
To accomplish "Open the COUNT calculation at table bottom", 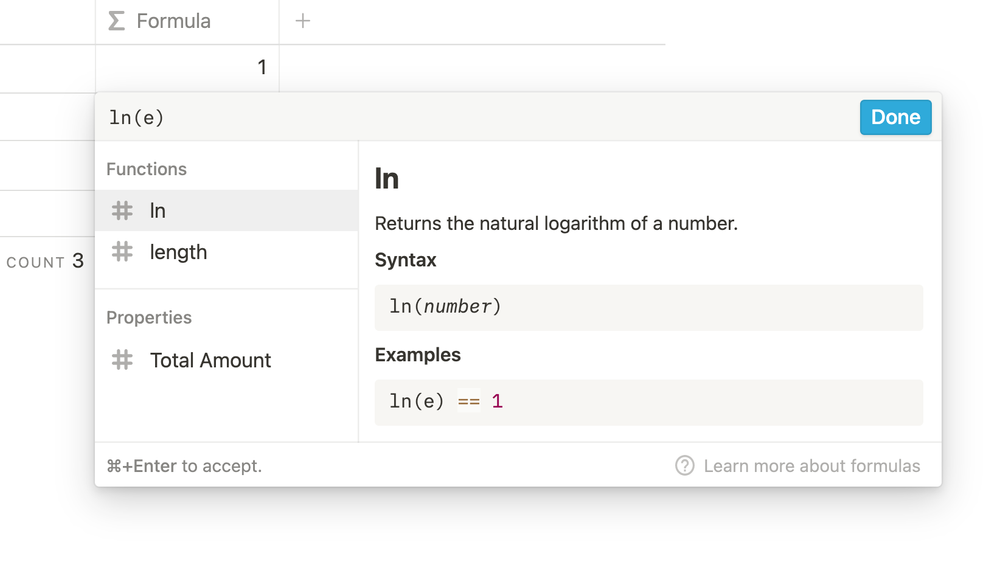I will [x=45, y=262].
